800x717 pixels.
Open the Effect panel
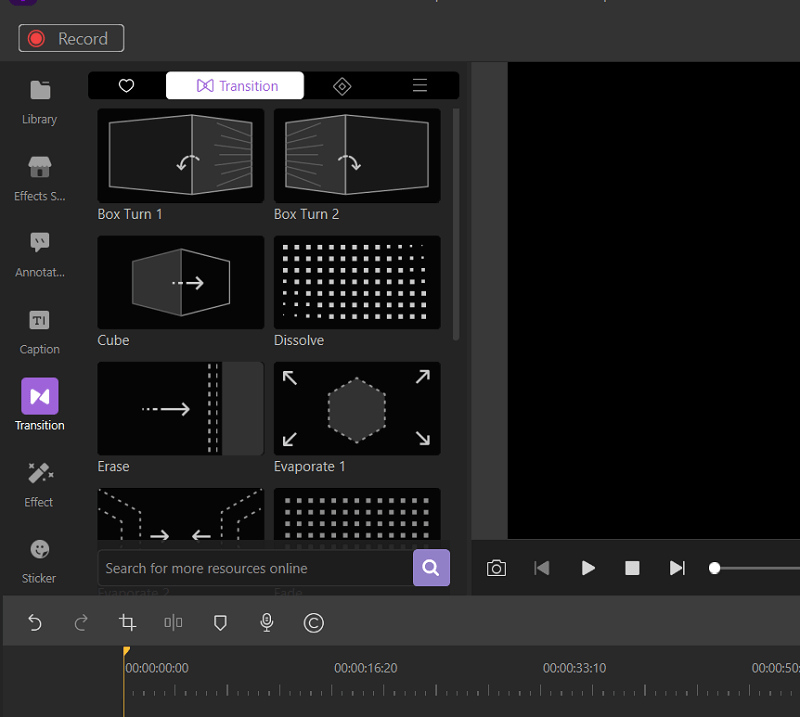(40, 485)
